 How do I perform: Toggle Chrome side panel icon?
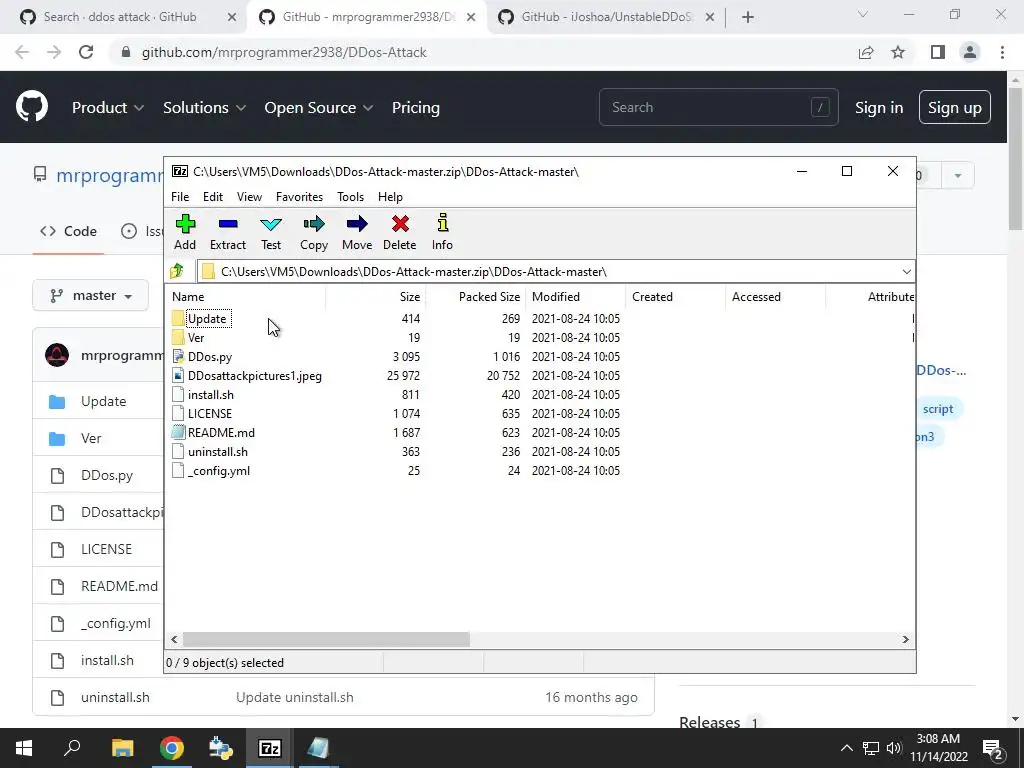[938, 52]
